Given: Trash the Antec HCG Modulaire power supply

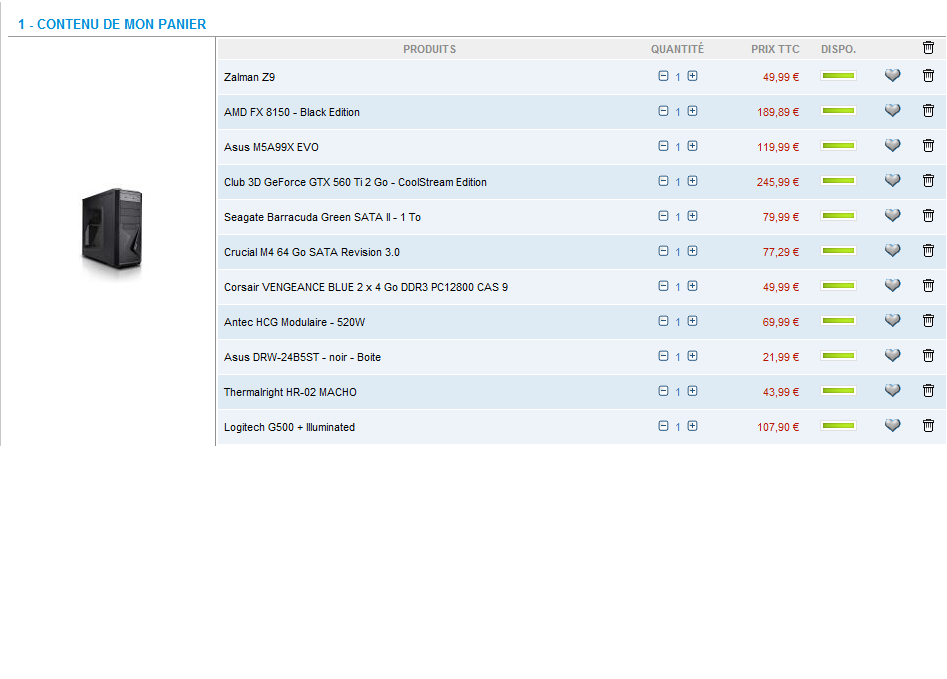Looking at the screenshot, I should pos(928,321).
